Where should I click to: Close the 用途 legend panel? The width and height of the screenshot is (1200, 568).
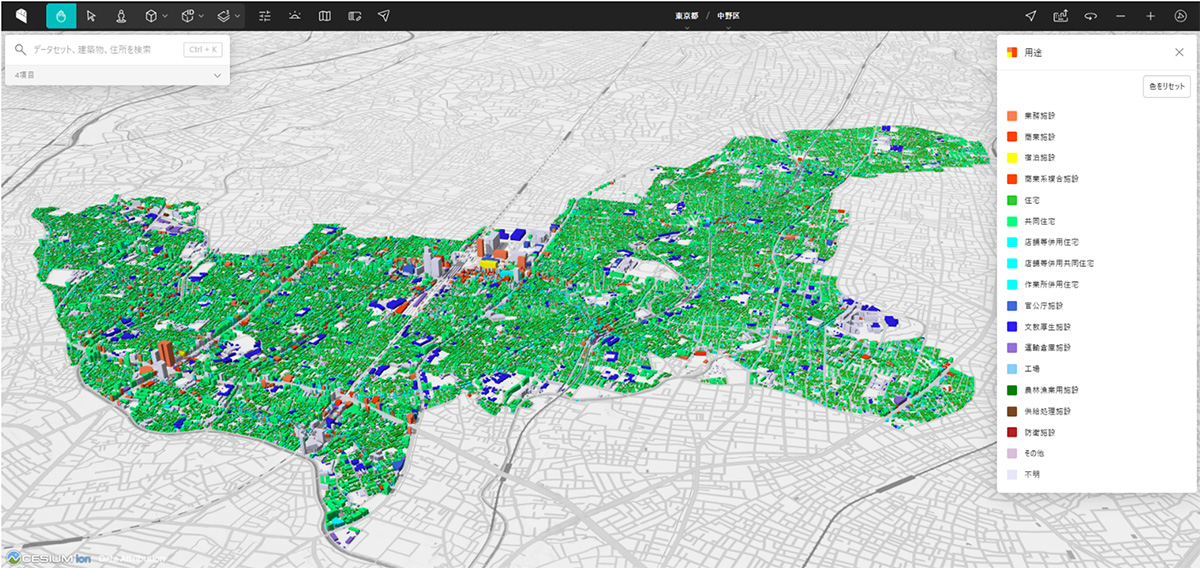click(x=1178, y=52)
